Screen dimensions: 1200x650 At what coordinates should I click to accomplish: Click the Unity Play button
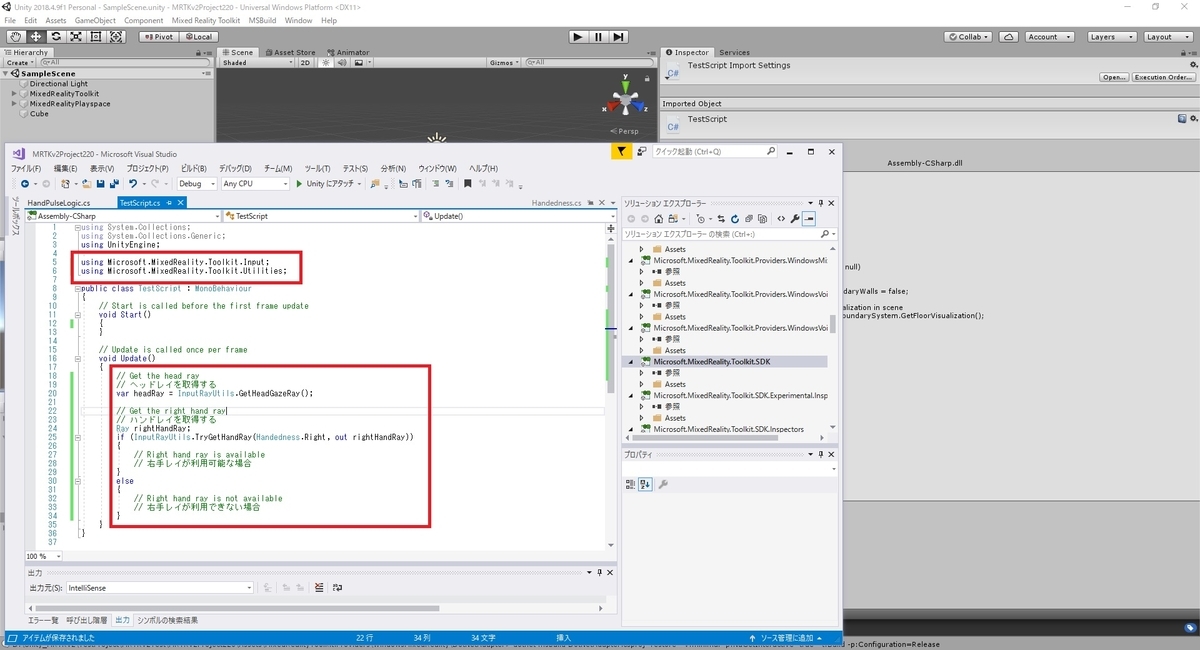click(578, 37)
